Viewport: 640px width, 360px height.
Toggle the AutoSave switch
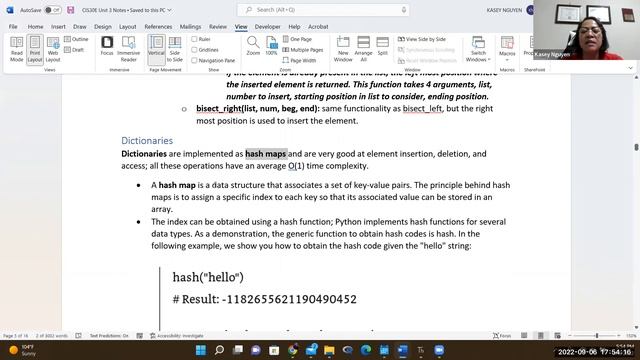(53, 10)
